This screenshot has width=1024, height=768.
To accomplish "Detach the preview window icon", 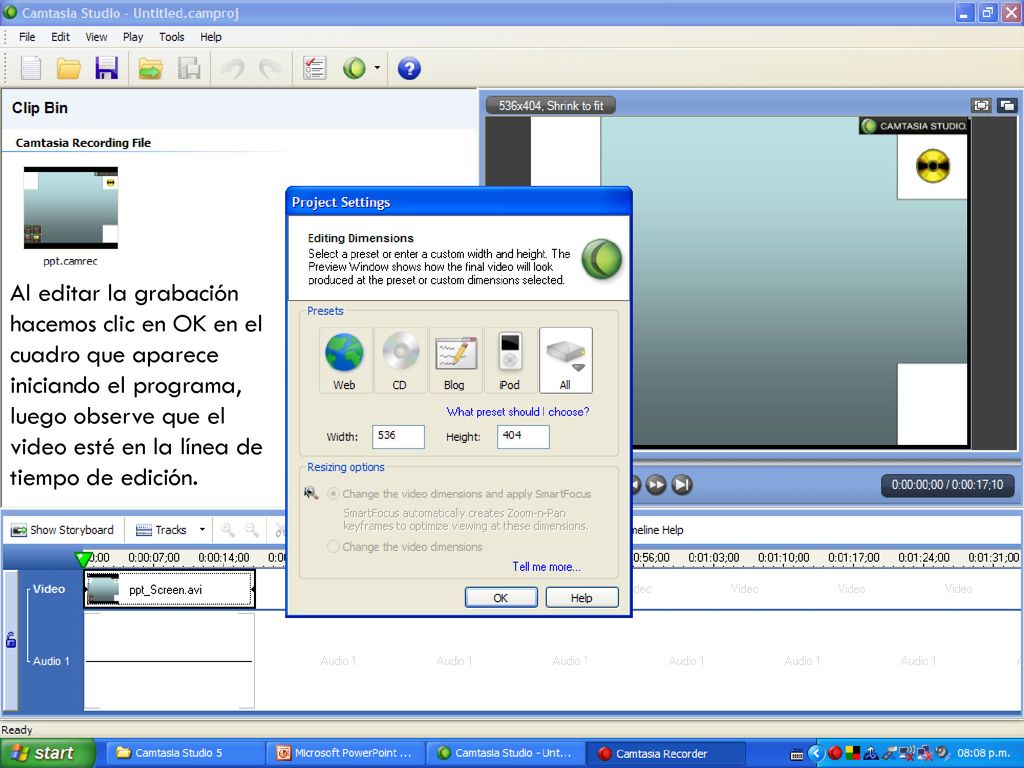I will (x=1007, y=105).
